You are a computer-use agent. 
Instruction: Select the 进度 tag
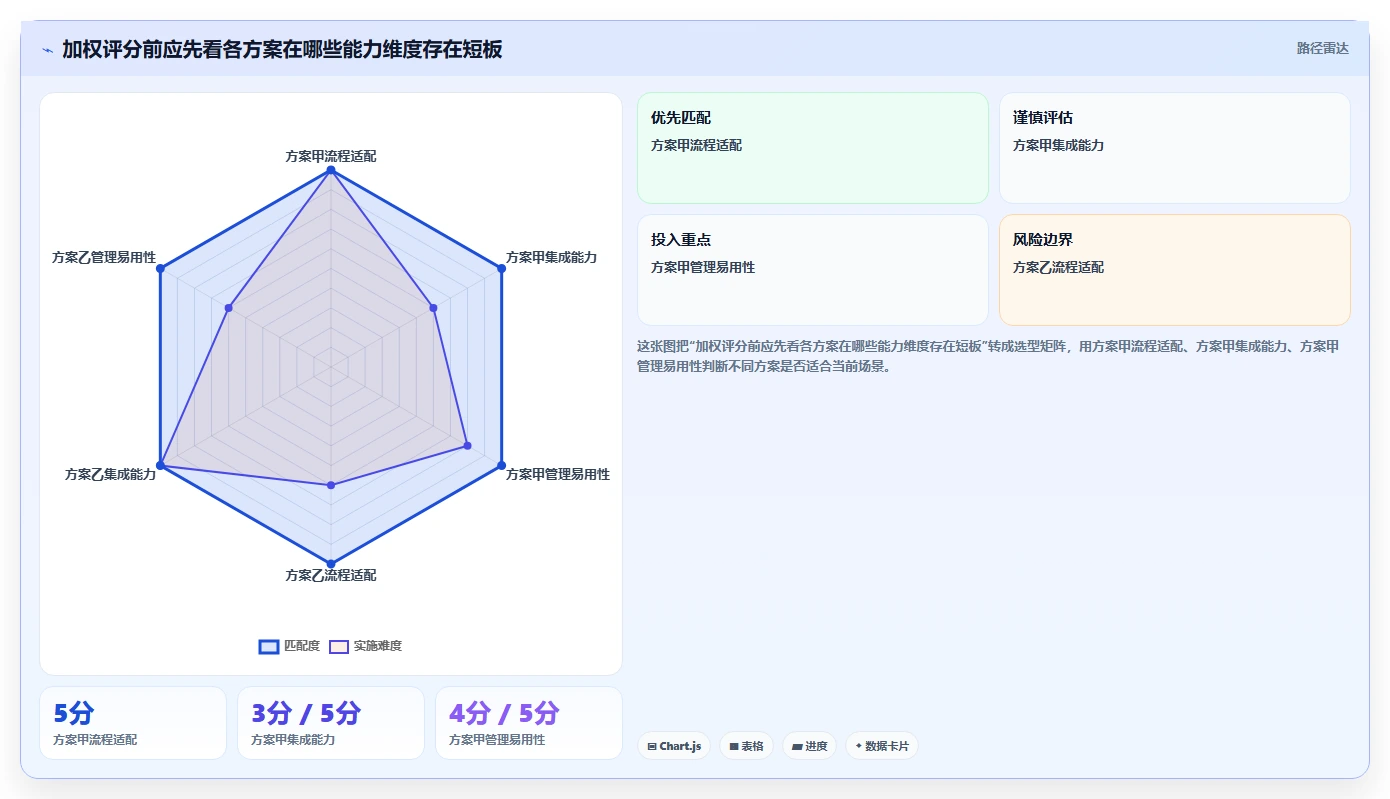[809, 746]
